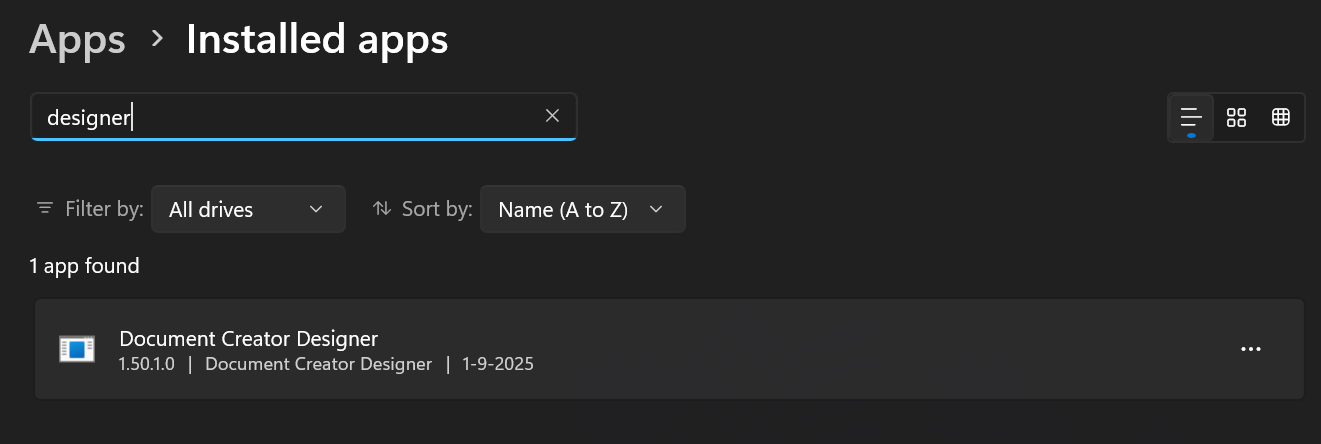Viewport: 1321px width, 444px height.
Task: Select the Document Creator Designer app title
Action: pos(248,338)
